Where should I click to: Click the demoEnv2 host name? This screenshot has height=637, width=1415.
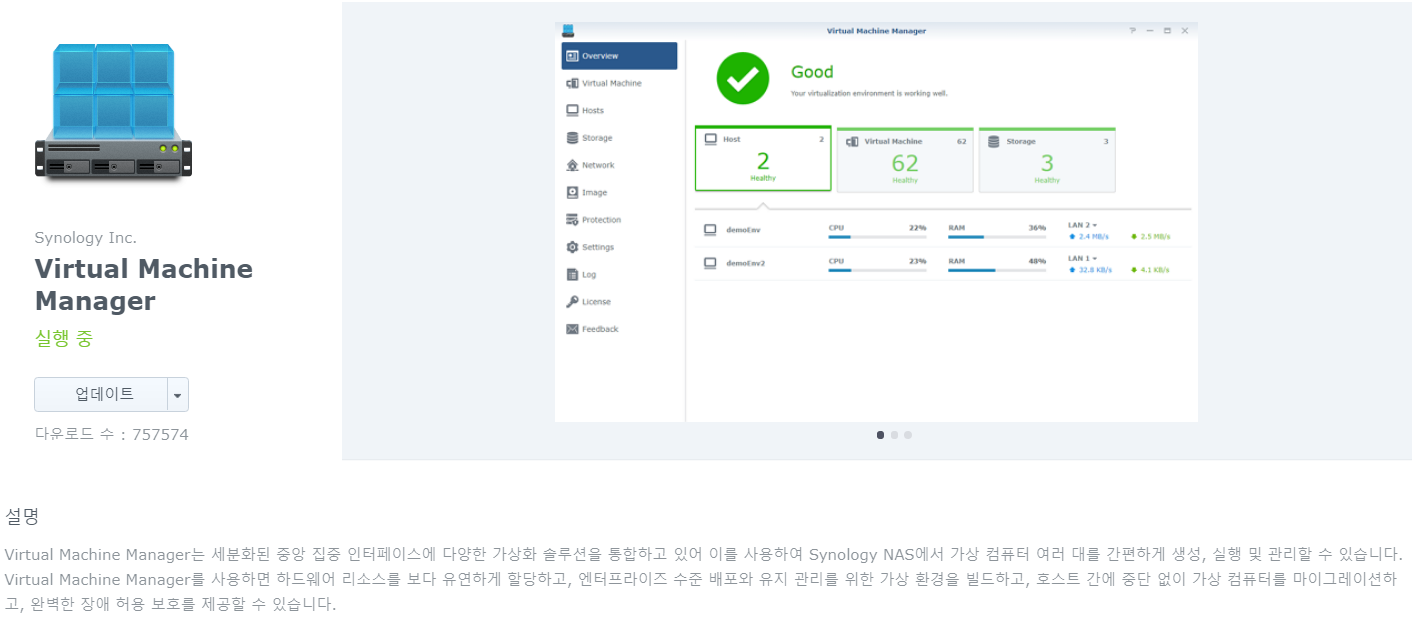coord(746,263)
